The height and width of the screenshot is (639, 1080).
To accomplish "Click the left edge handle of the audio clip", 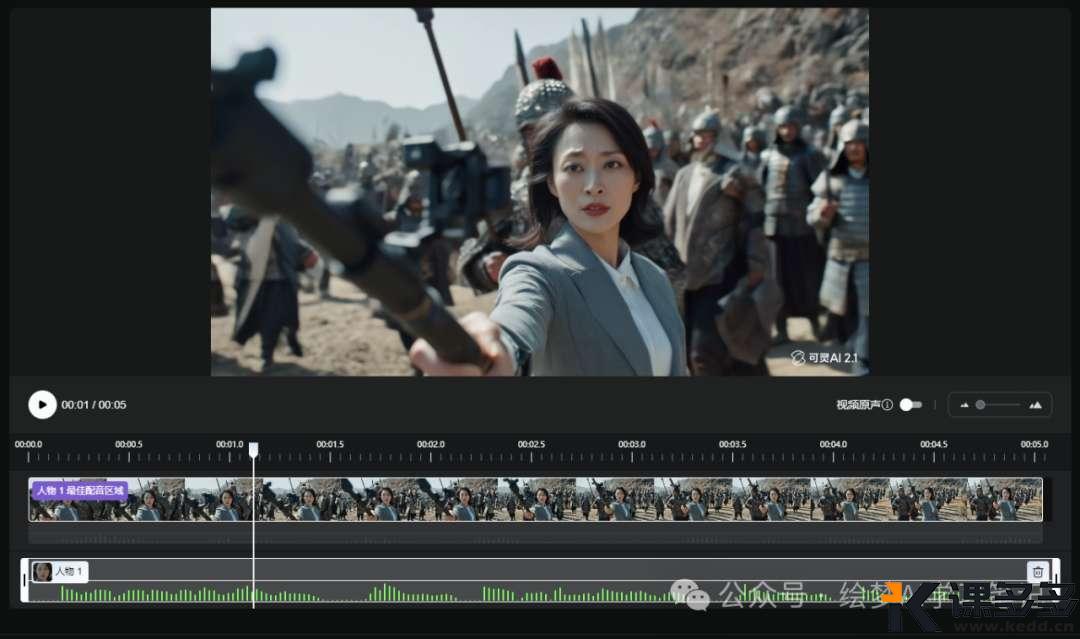I will pyautogui.click(x=25, y=580).
